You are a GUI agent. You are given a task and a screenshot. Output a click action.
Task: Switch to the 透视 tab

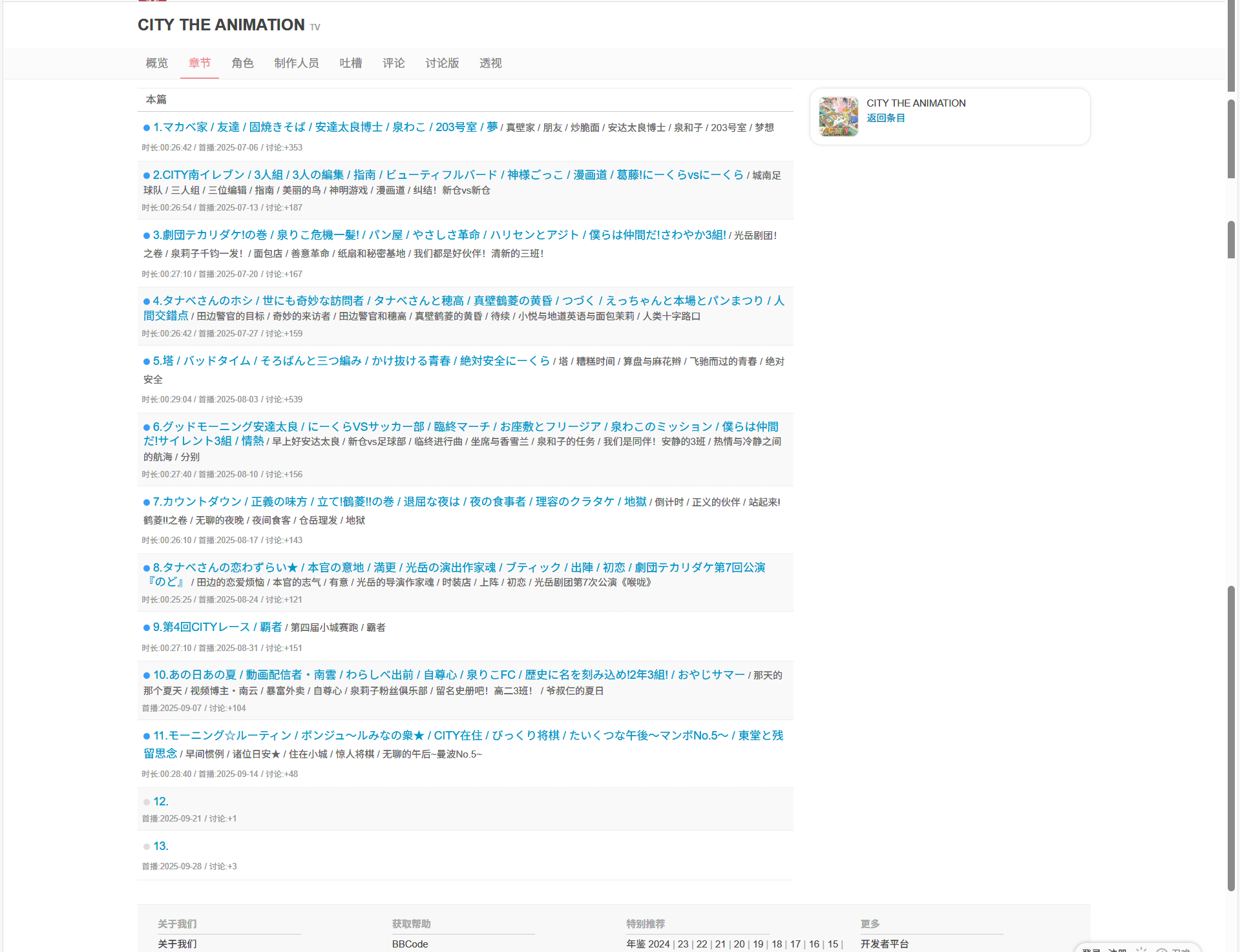pos(490,63)
